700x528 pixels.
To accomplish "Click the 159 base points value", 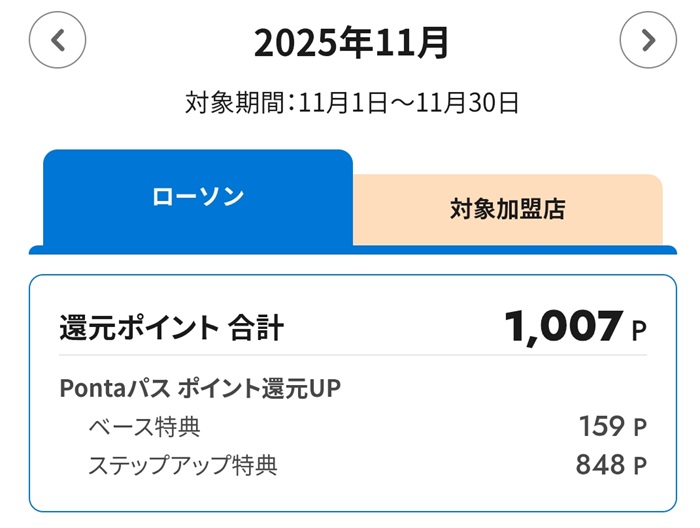I will click(x=600, y=427).
